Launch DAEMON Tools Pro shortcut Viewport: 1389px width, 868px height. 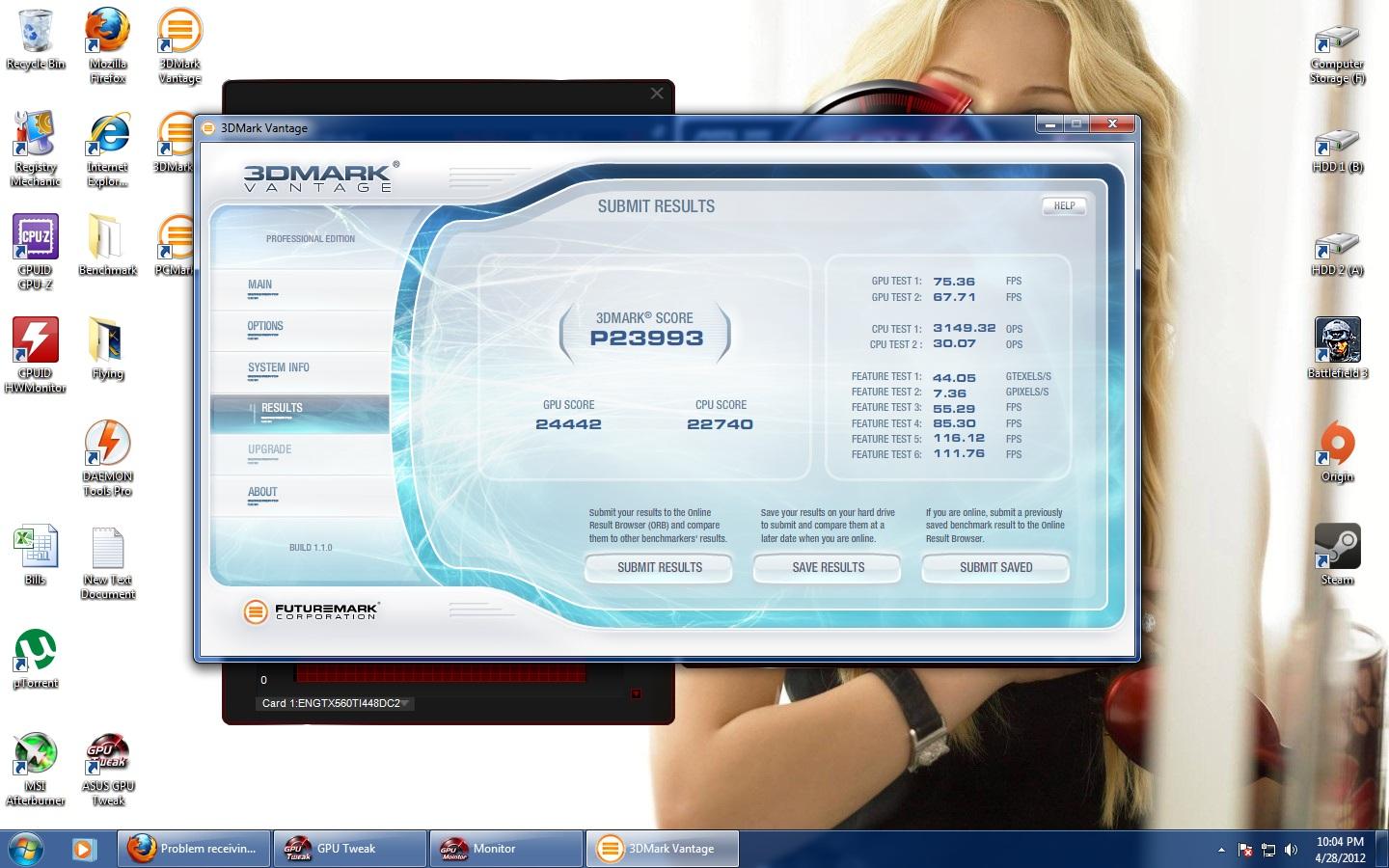107,457
